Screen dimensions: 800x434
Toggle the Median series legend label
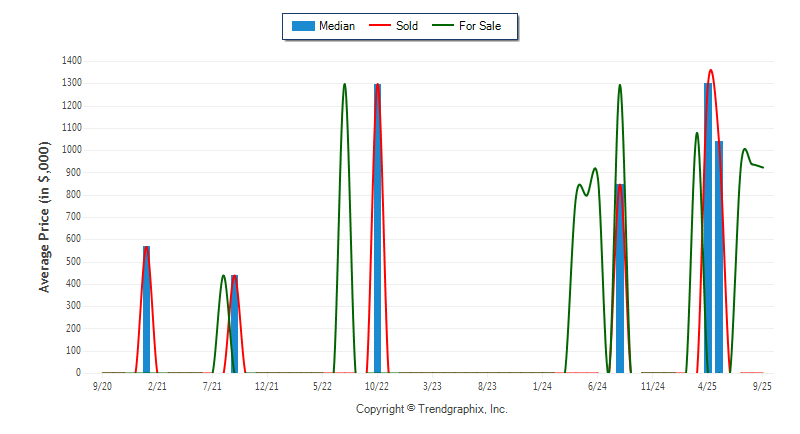pyautogui.click(x=336, y=26)
